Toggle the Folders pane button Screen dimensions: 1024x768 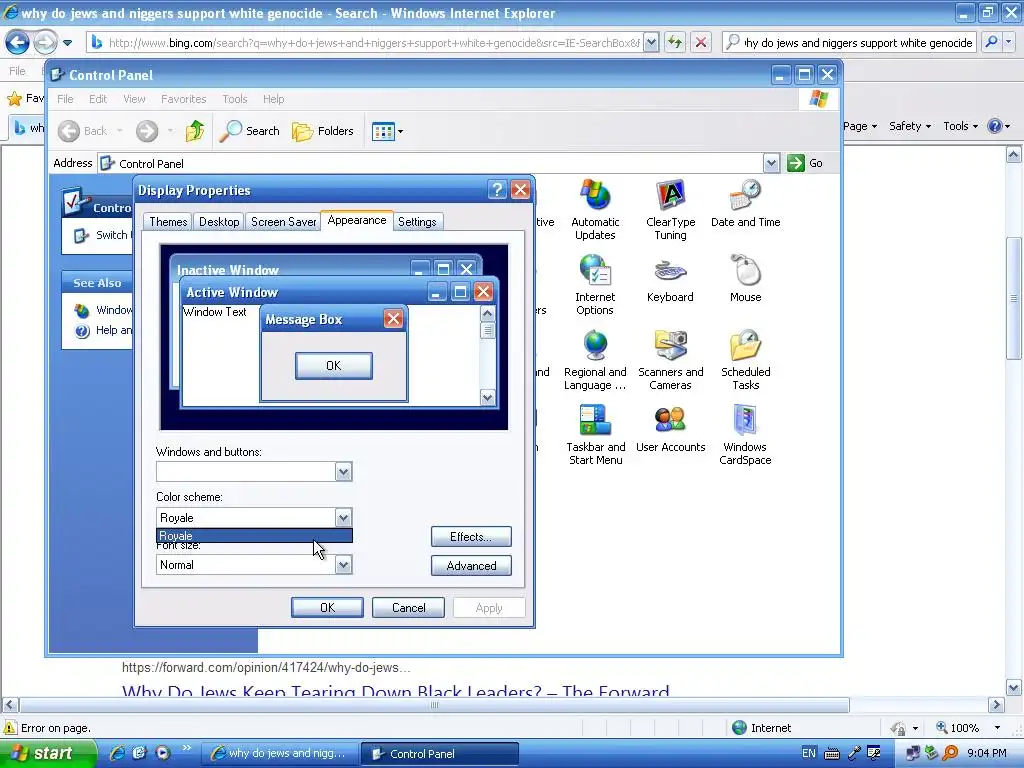pos(323,131)
